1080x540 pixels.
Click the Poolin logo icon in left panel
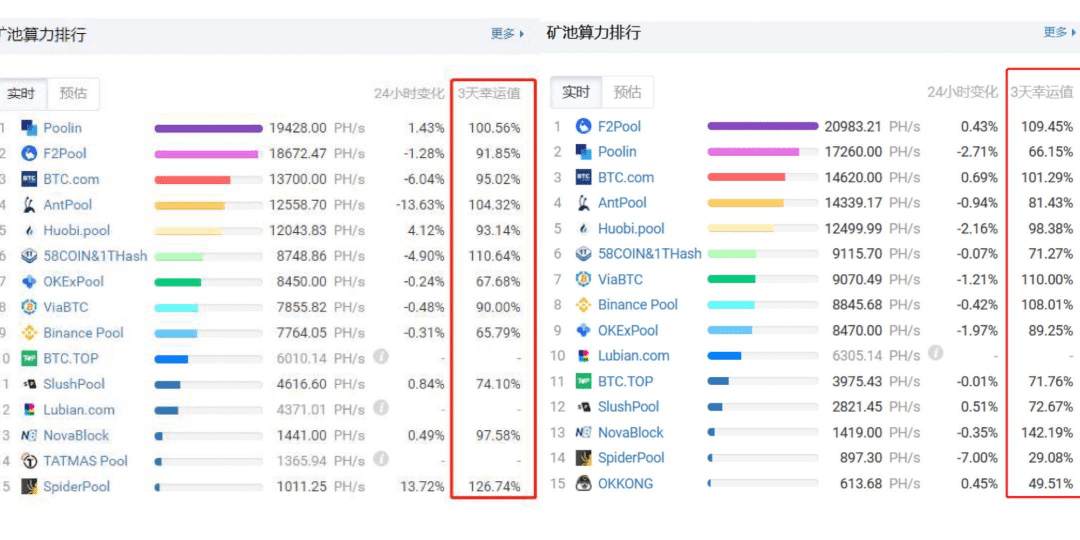pos(29,128)
